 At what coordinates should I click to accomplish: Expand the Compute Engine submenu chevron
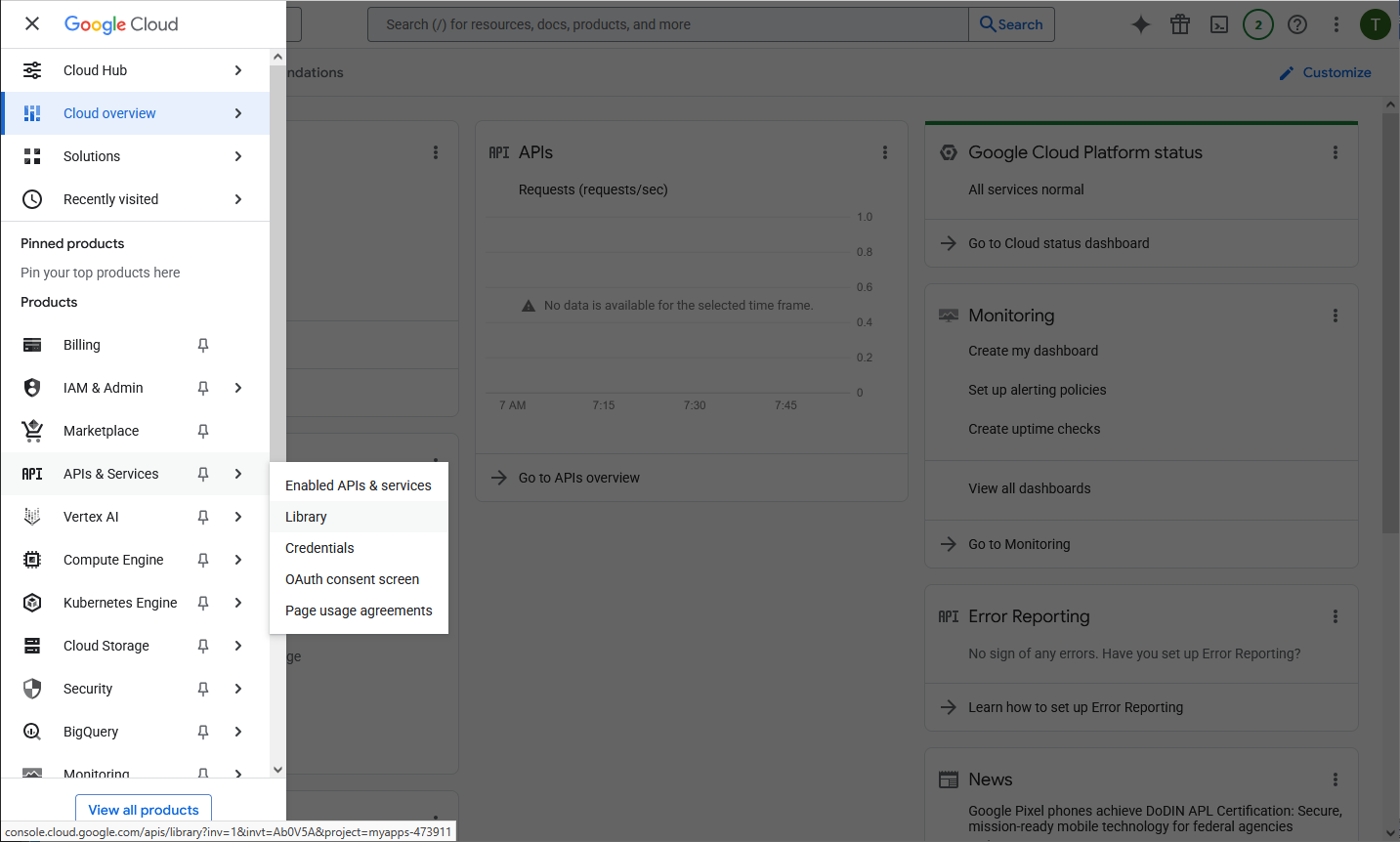click(x=238, y=560)
